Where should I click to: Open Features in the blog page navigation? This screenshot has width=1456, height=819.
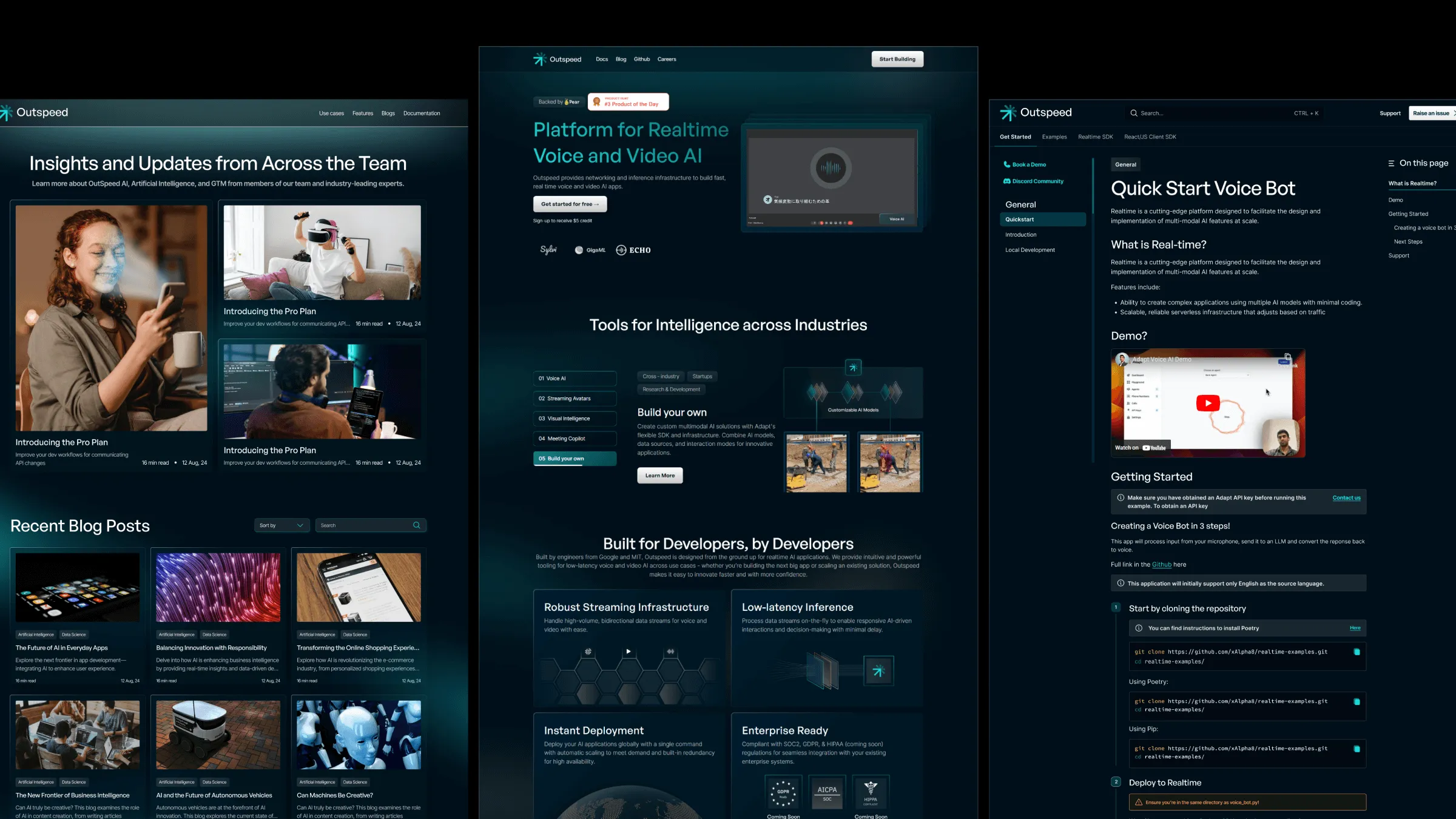[363, 113]
